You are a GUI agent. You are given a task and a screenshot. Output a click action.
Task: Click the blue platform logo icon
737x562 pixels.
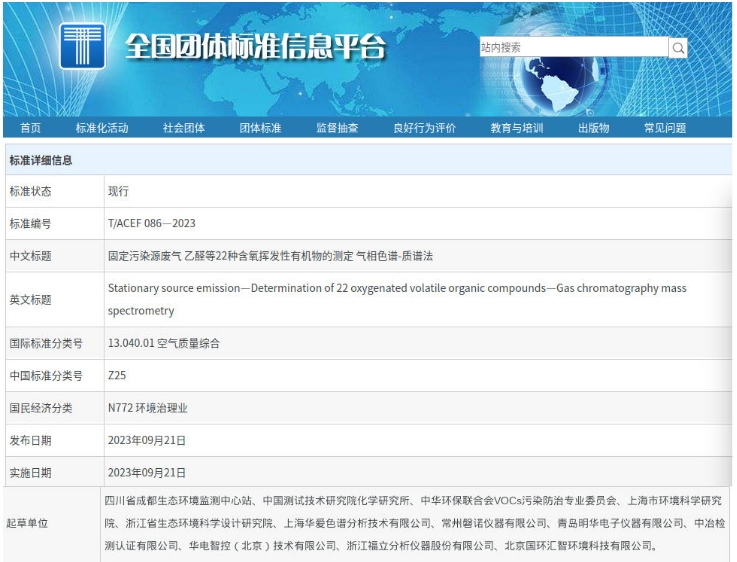click(x=82, y=45)
